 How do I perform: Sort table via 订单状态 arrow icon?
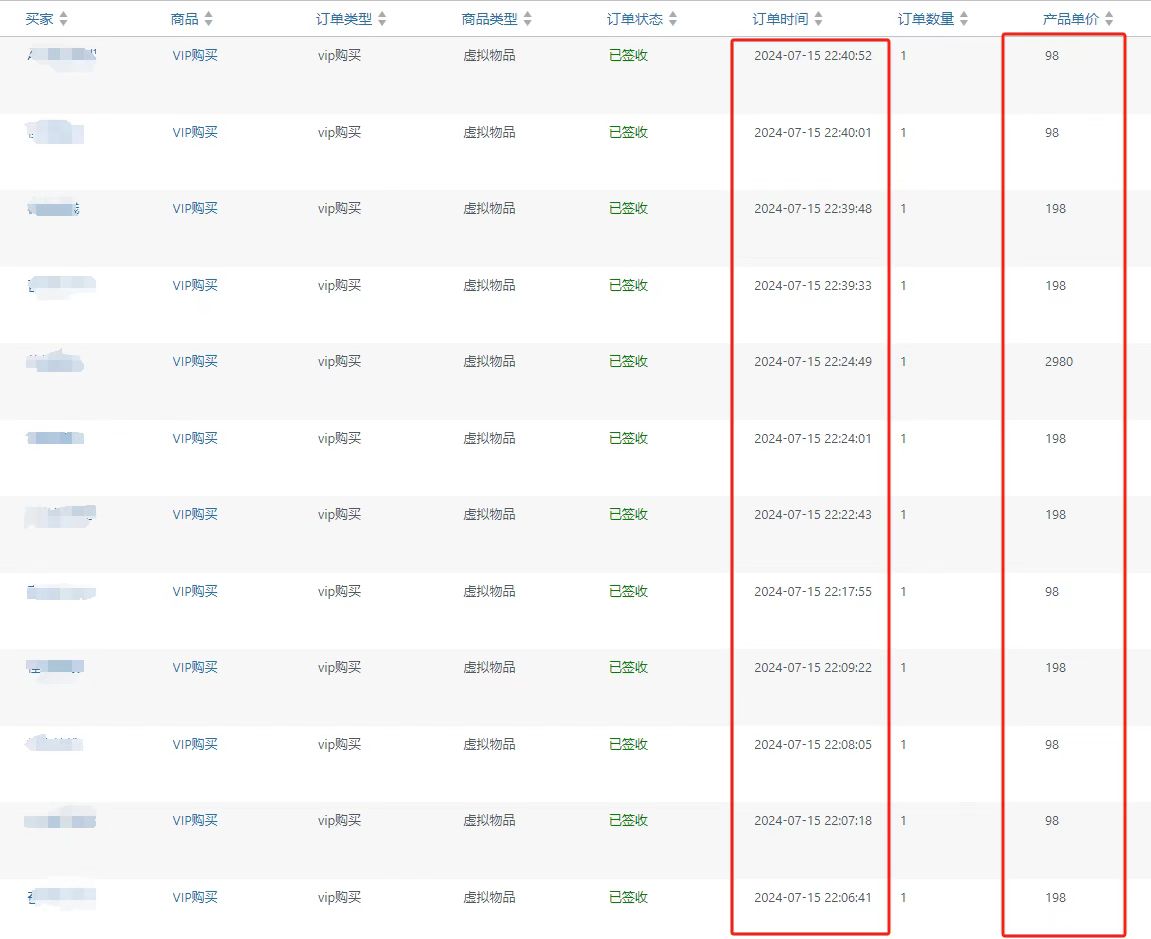coord(673,19)
